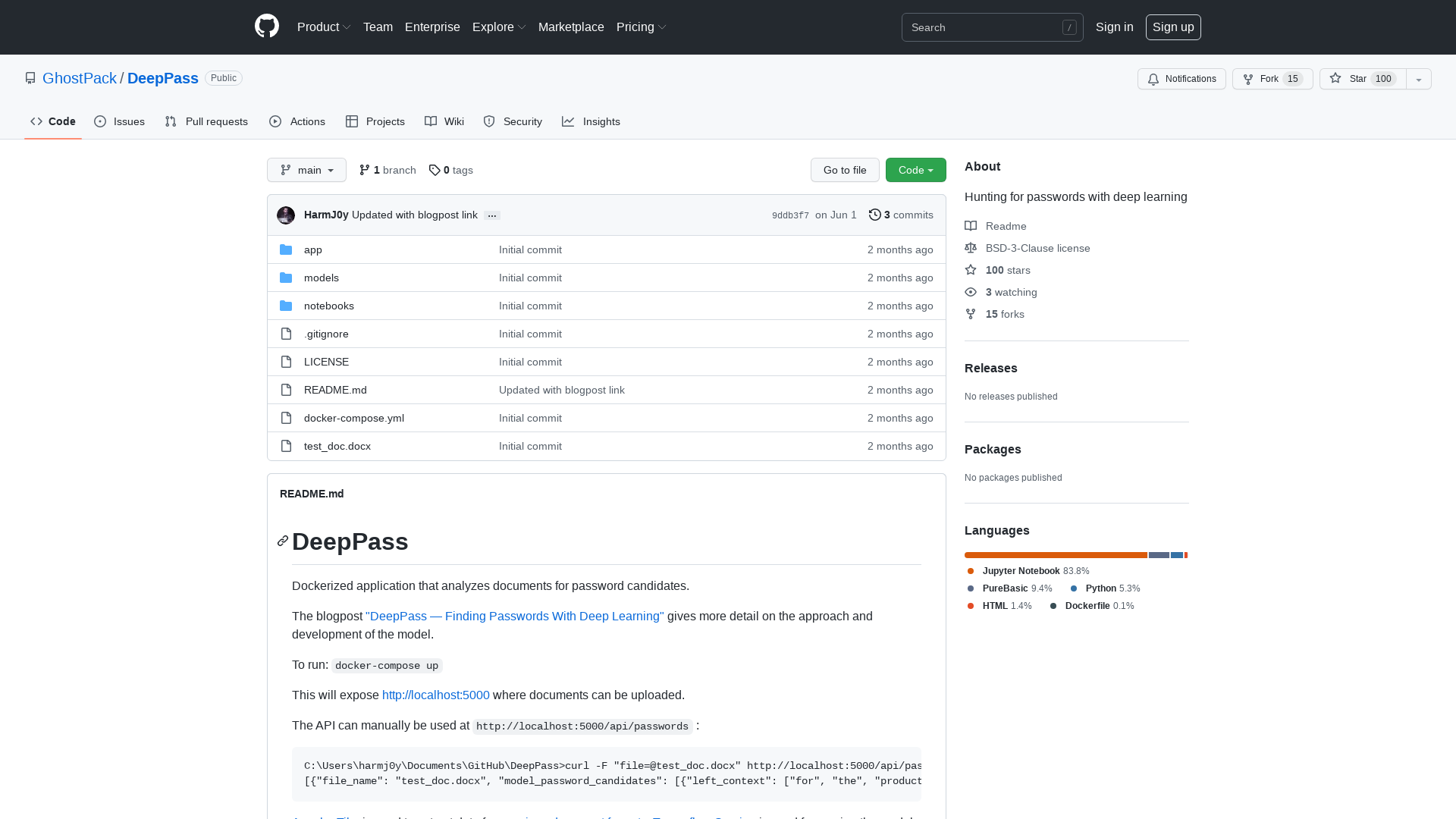Click the anchor link icon beside DeepPass heading
Image resolution: width=1456 pixels, height=819 pixels.
click(x=283, y=541)
